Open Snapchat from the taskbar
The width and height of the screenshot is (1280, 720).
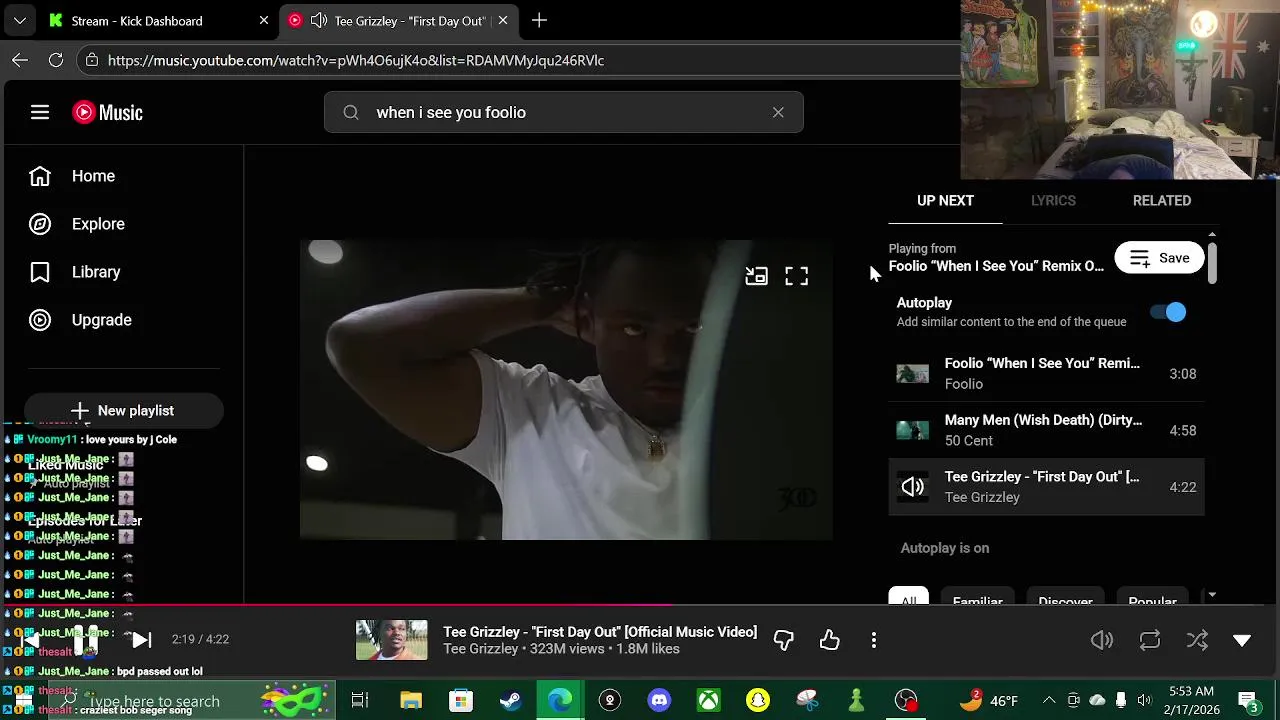(x=758, y=700)
